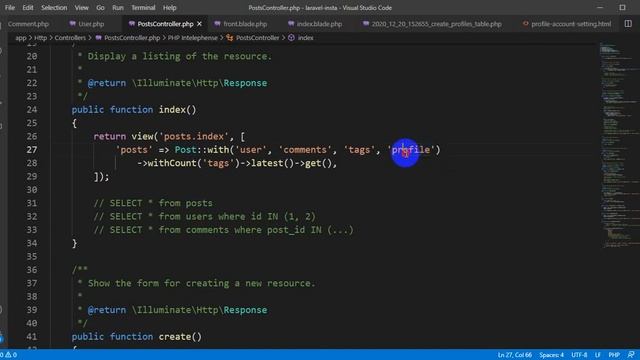
Task: Click the 'SELECT * from posts' comment
Action: coord(153,203)
